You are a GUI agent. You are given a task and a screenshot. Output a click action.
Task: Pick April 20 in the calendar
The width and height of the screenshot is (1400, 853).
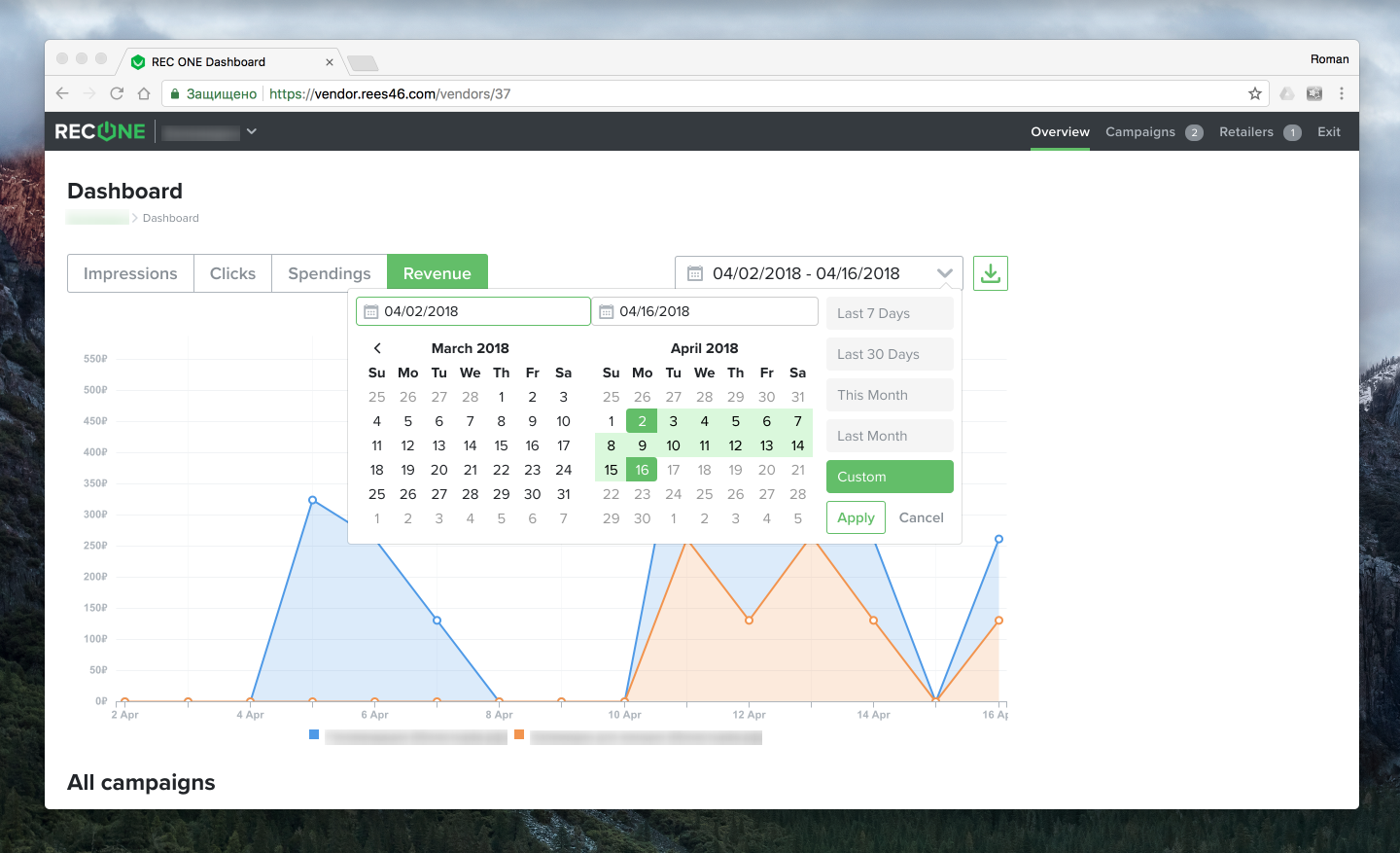766,470
